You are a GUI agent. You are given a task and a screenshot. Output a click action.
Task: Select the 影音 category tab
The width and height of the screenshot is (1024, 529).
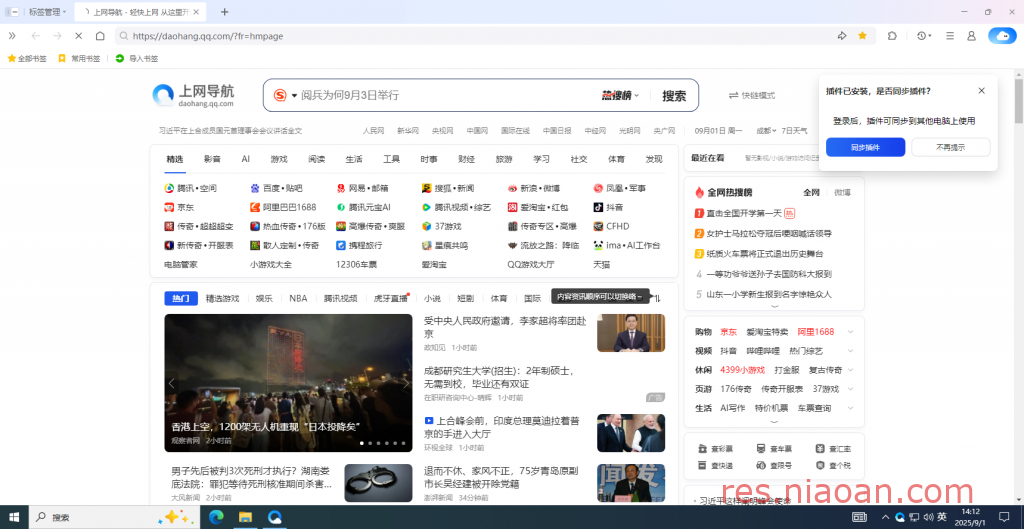click(212, 159)
